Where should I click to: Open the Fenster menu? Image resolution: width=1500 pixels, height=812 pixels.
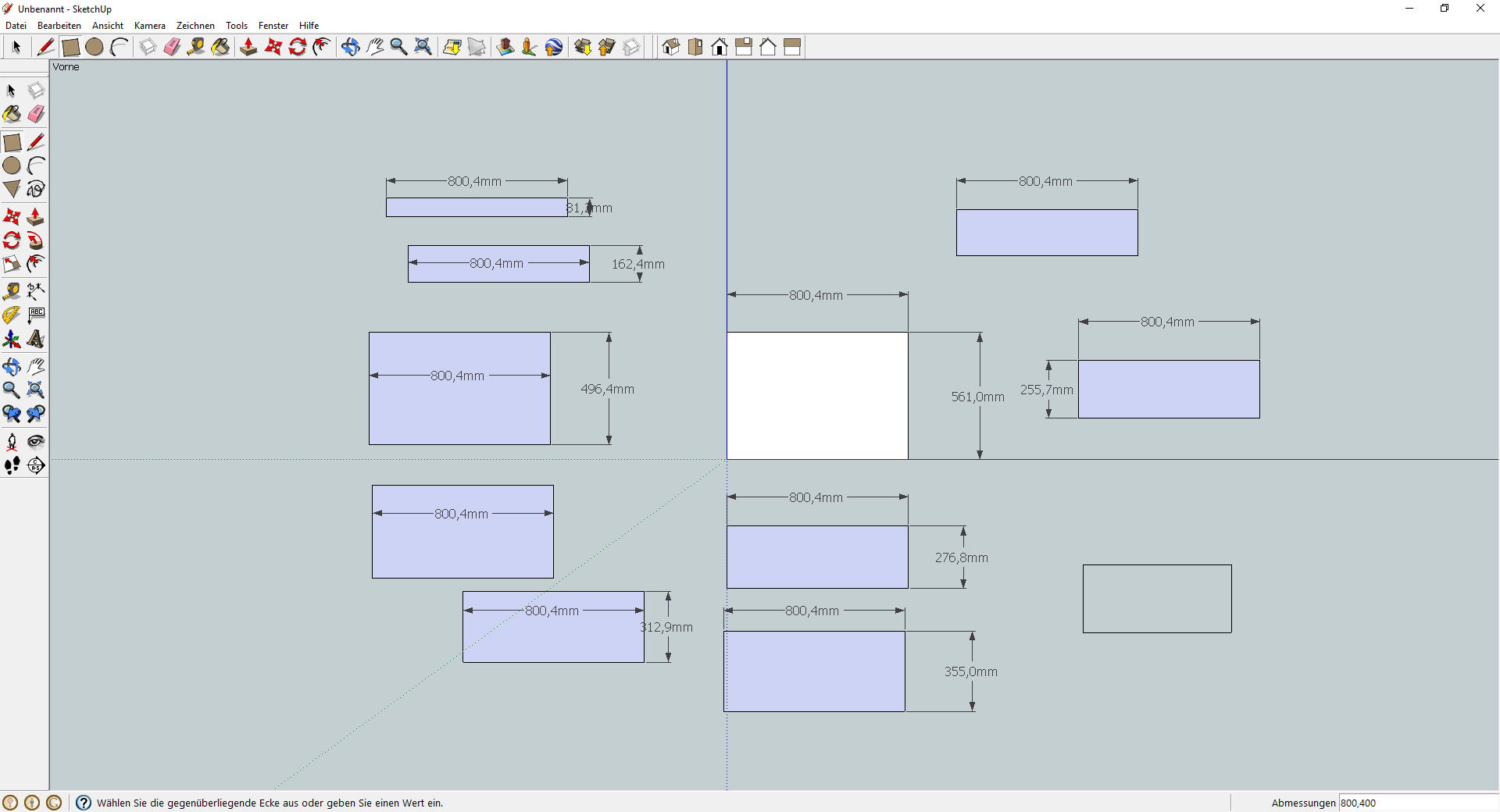(x=273, y=26)
